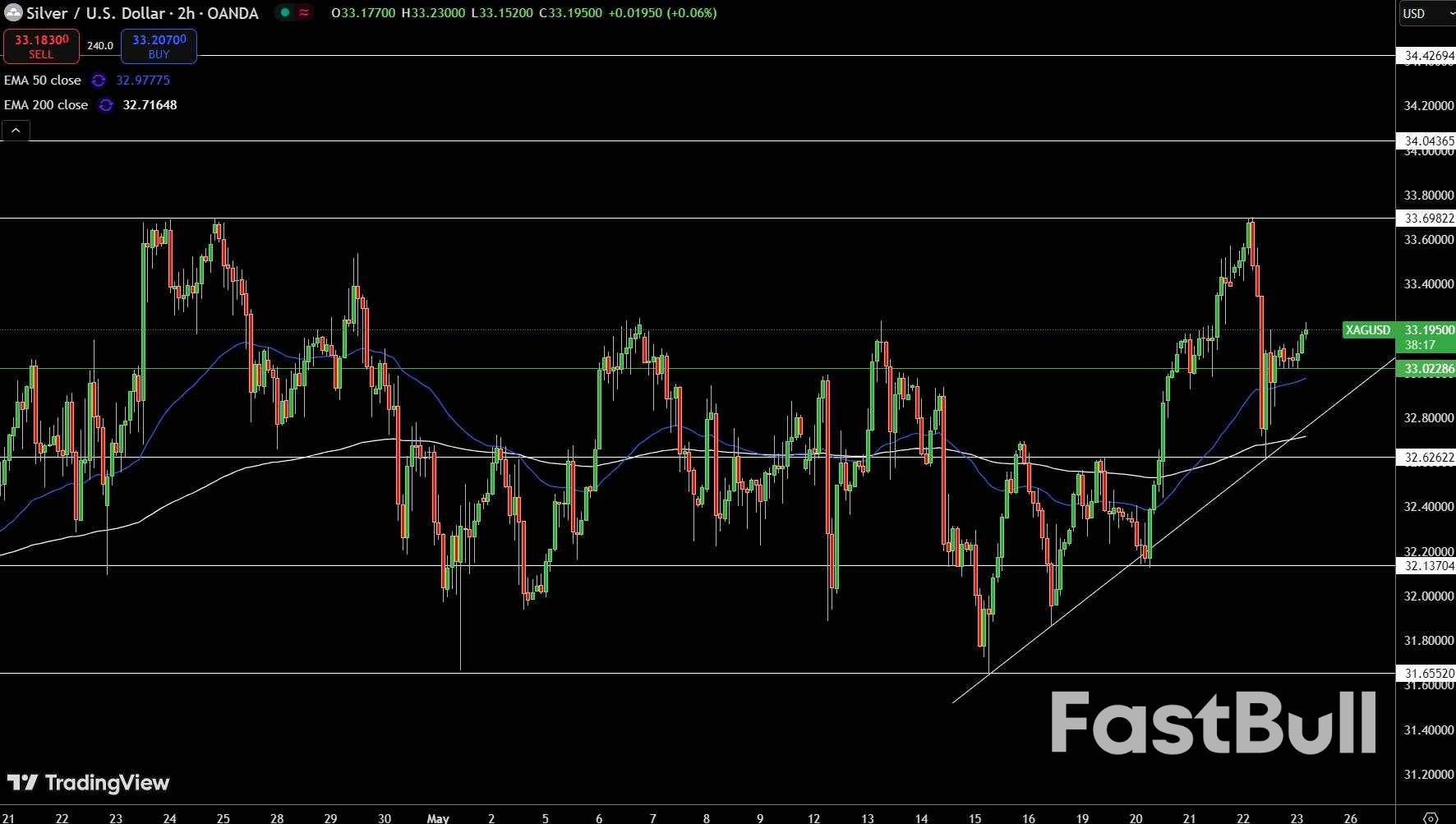
Task: Collapse the indicator legend with chevron
Action: click(x=16, y=131)
